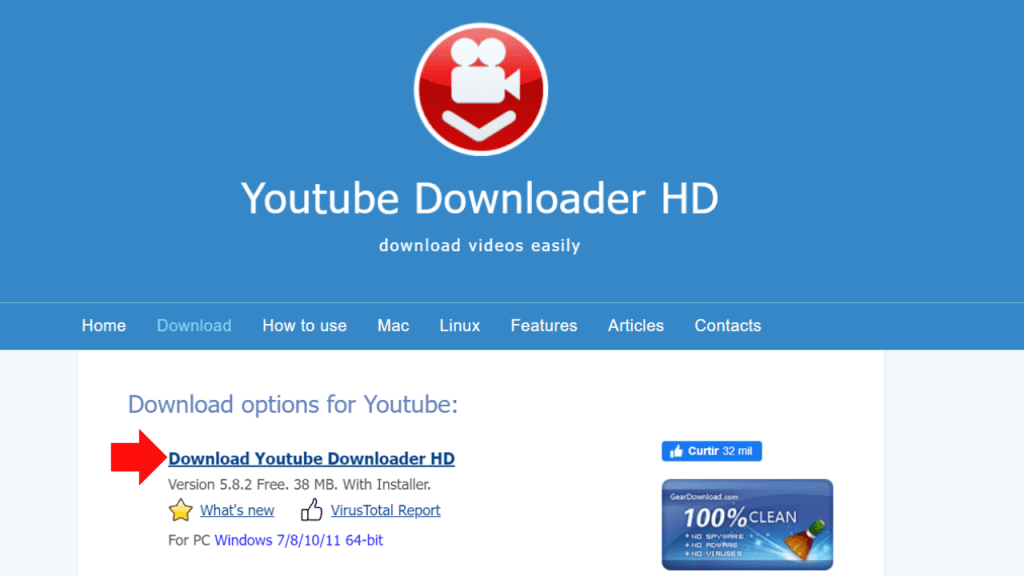Click the Youtube Downloader HD camera logo
The width and height of the screenshot is (1024, 576).
[x=480, y=88]
